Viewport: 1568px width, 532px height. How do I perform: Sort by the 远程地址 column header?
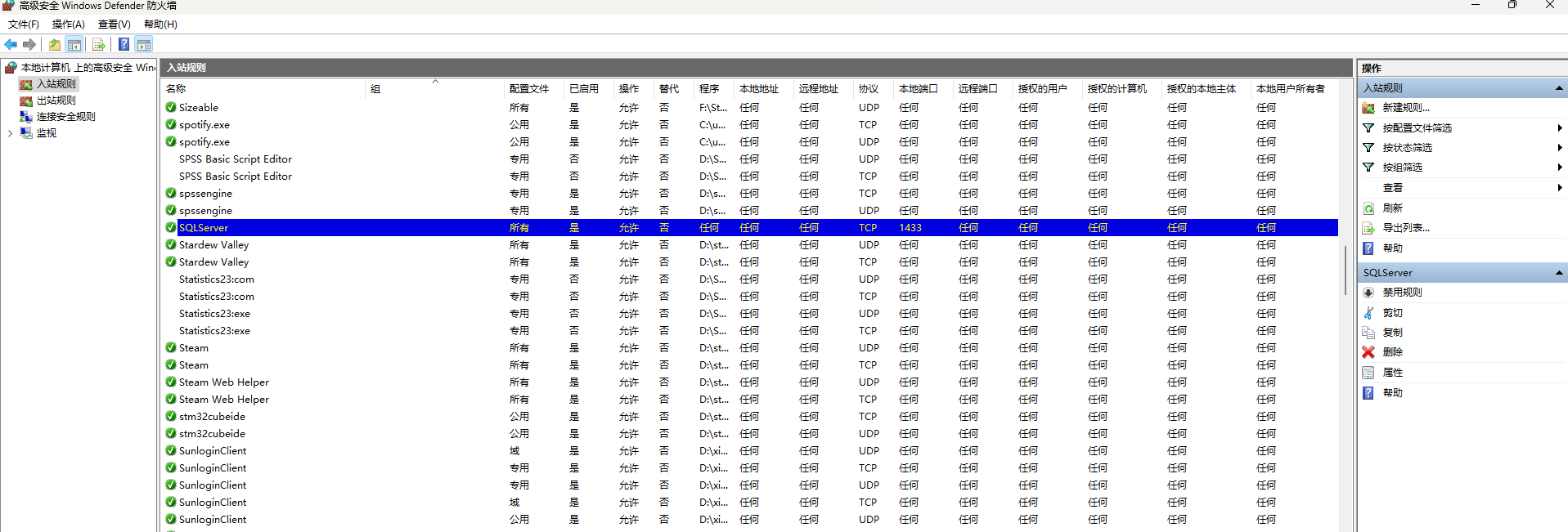[824, 89]
